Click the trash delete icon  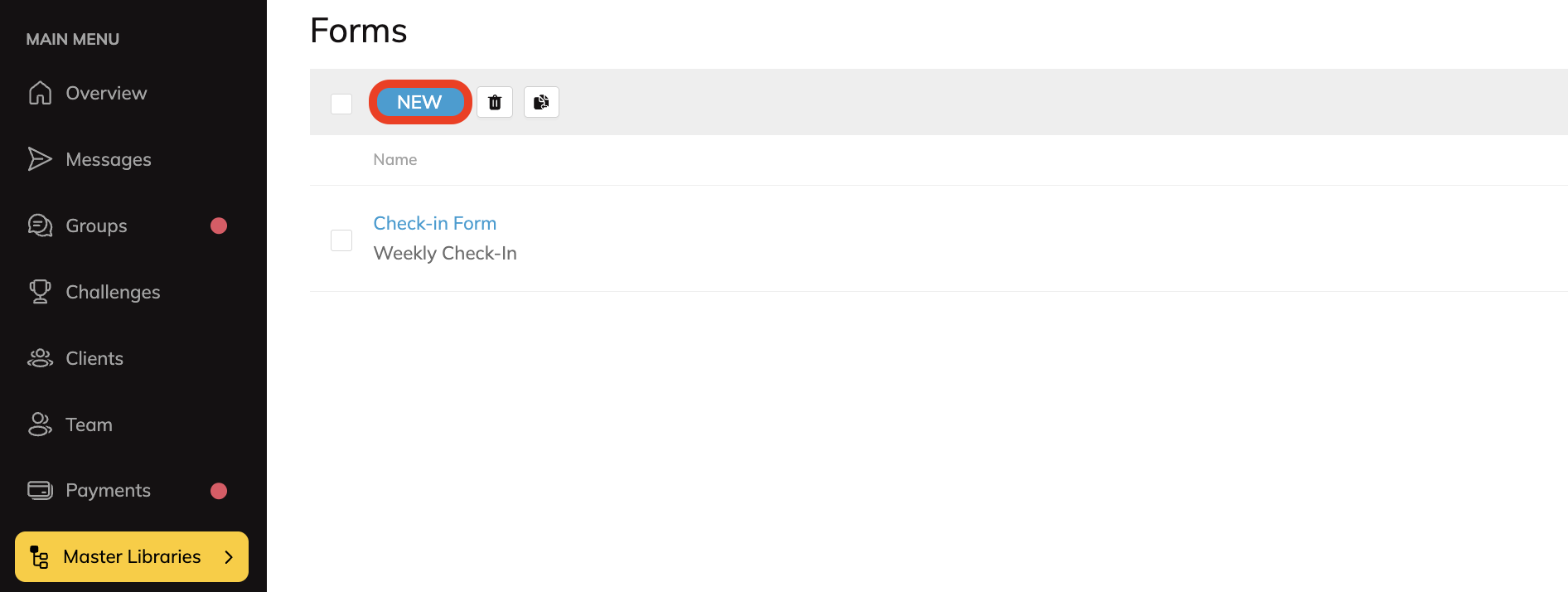(495, 102)
